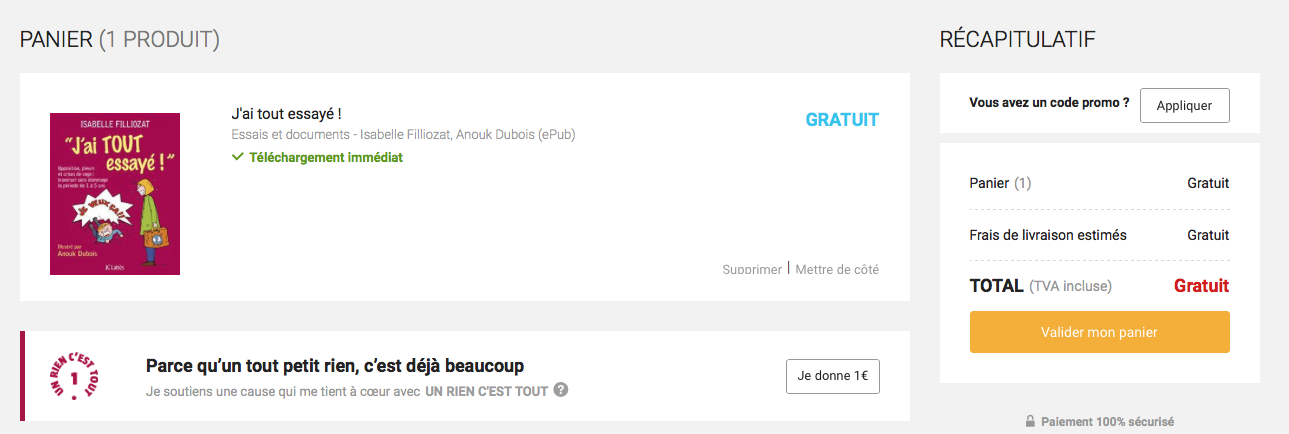Click the question mark help icon
The image size is (1289, 434).
point(561,390)
